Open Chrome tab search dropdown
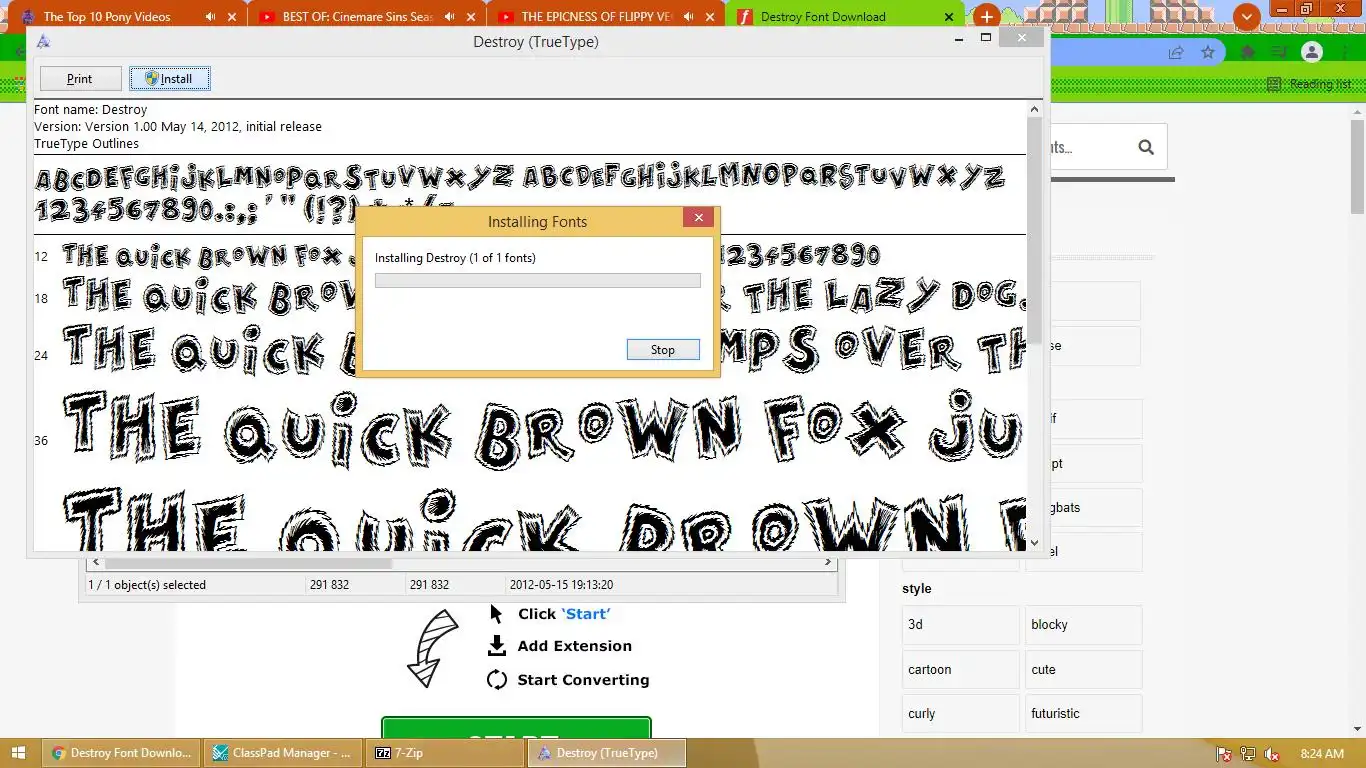The width and height of the screenshot is (1366, 768). coord(1246,17)
